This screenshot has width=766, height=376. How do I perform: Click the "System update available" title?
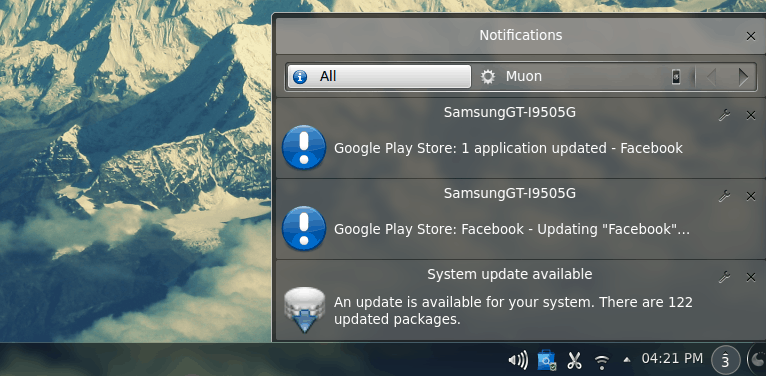pos(510,274)
